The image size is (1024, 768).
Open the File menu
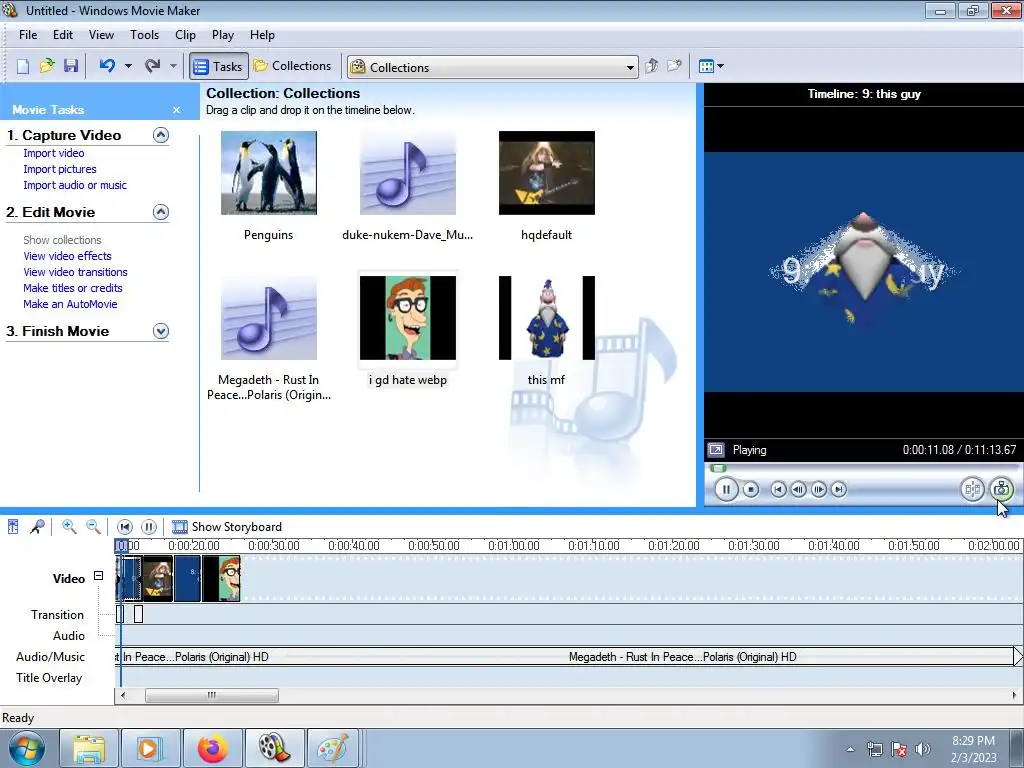click(x=27, y=35)
